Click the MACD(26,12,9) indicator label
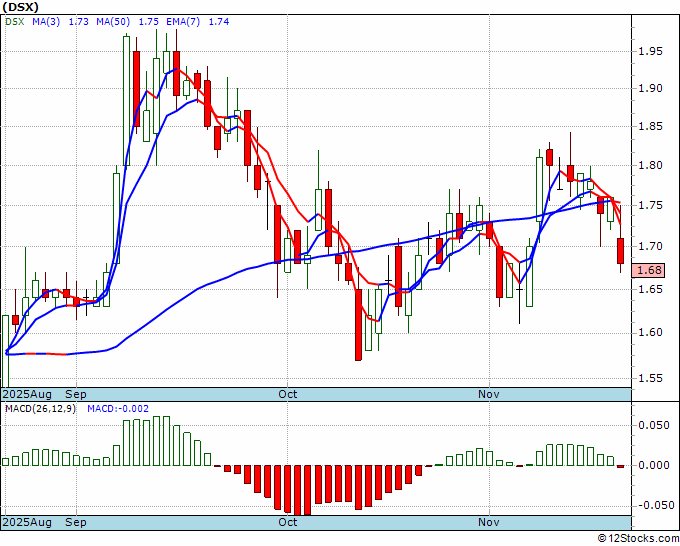The width and height of the screenshot is (680, 546). pyautogui.click(x=40, y=409)
